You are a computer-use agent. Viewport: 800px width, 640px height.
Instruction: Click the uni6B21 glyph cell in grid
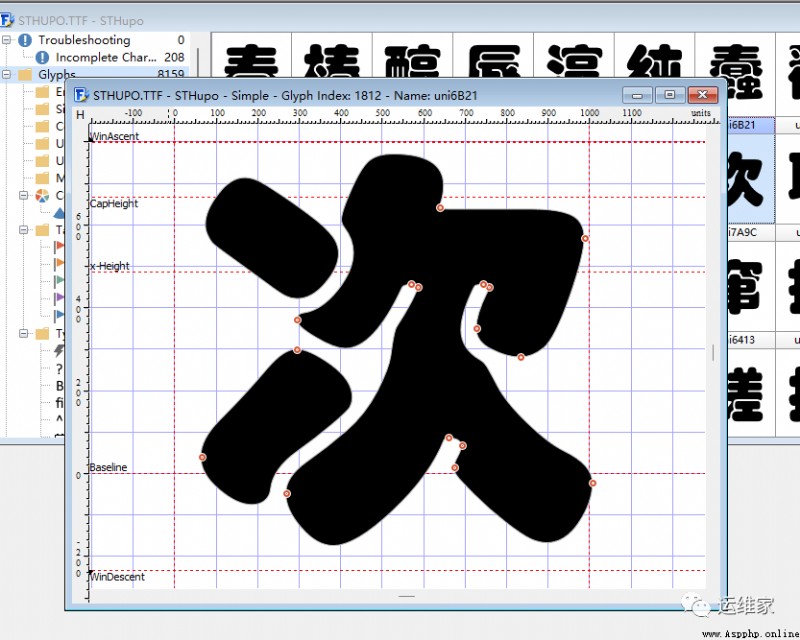point(749,170)
